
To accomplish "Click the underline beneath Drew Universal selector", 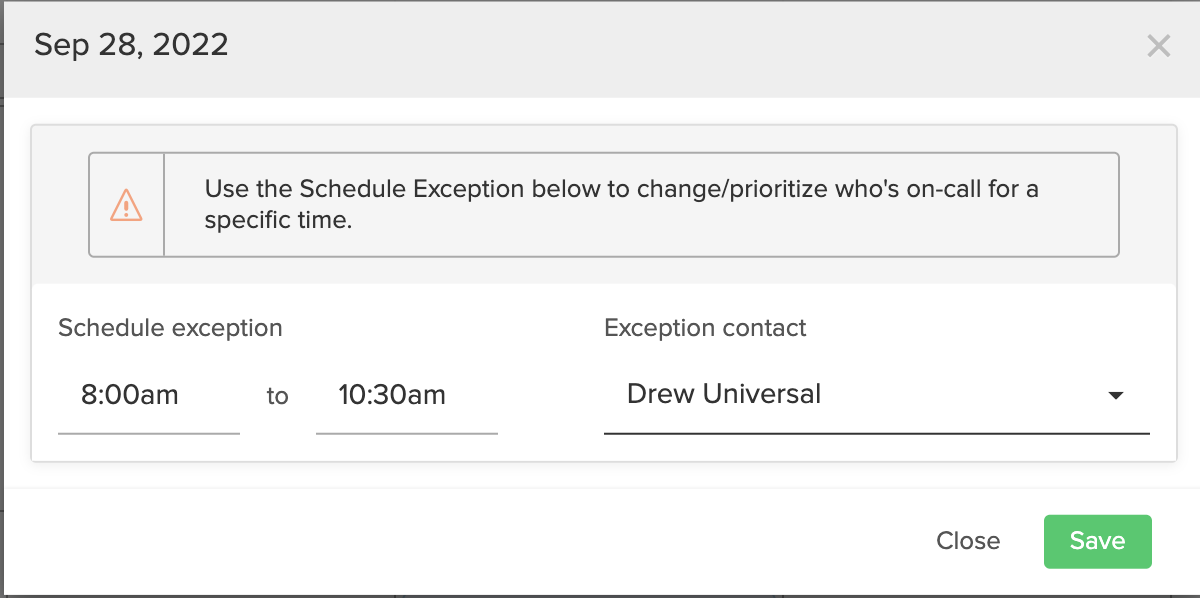I will point(877,433).
